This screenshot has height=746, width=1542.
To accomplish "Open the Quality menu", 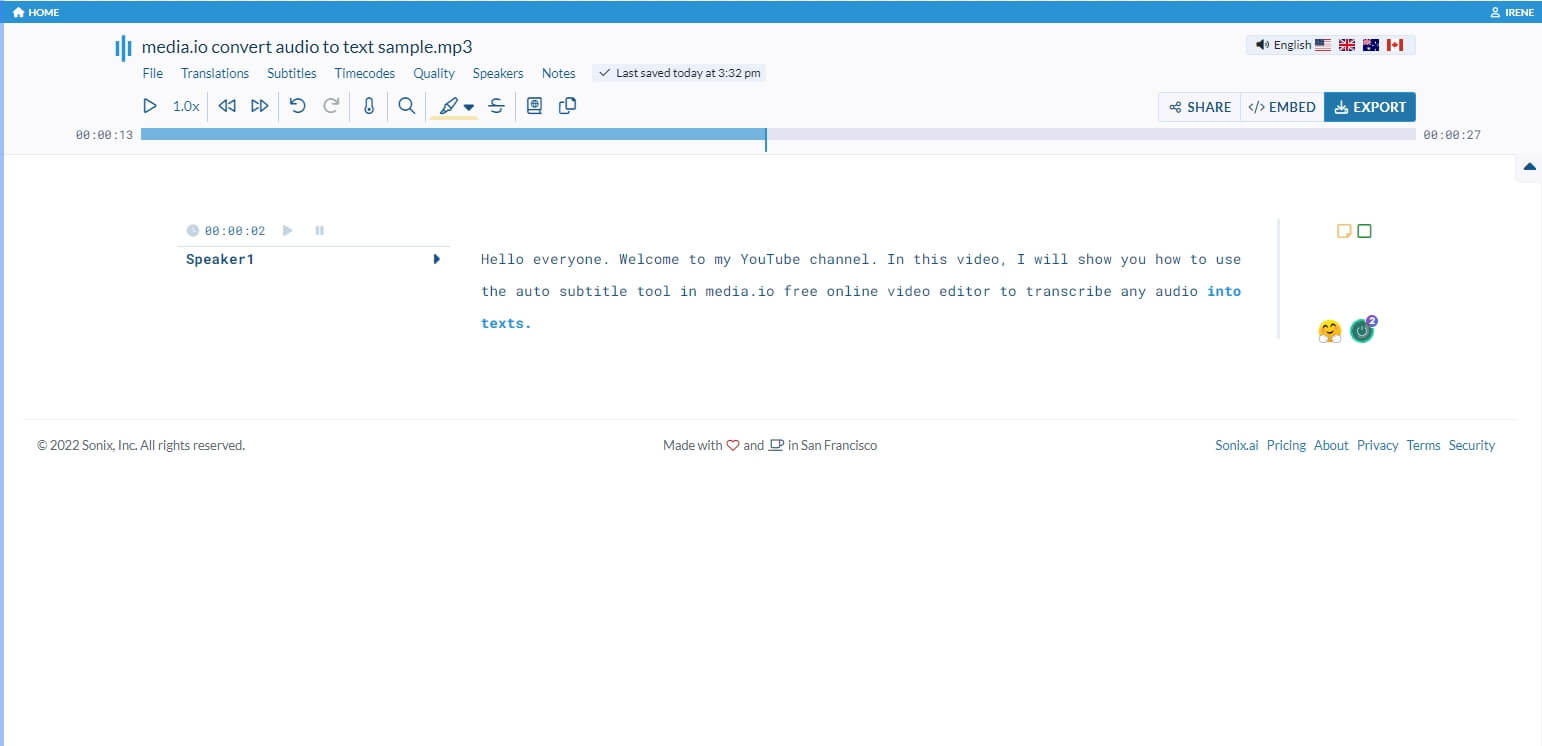I will pyautogui.click(x=434, y=73).
